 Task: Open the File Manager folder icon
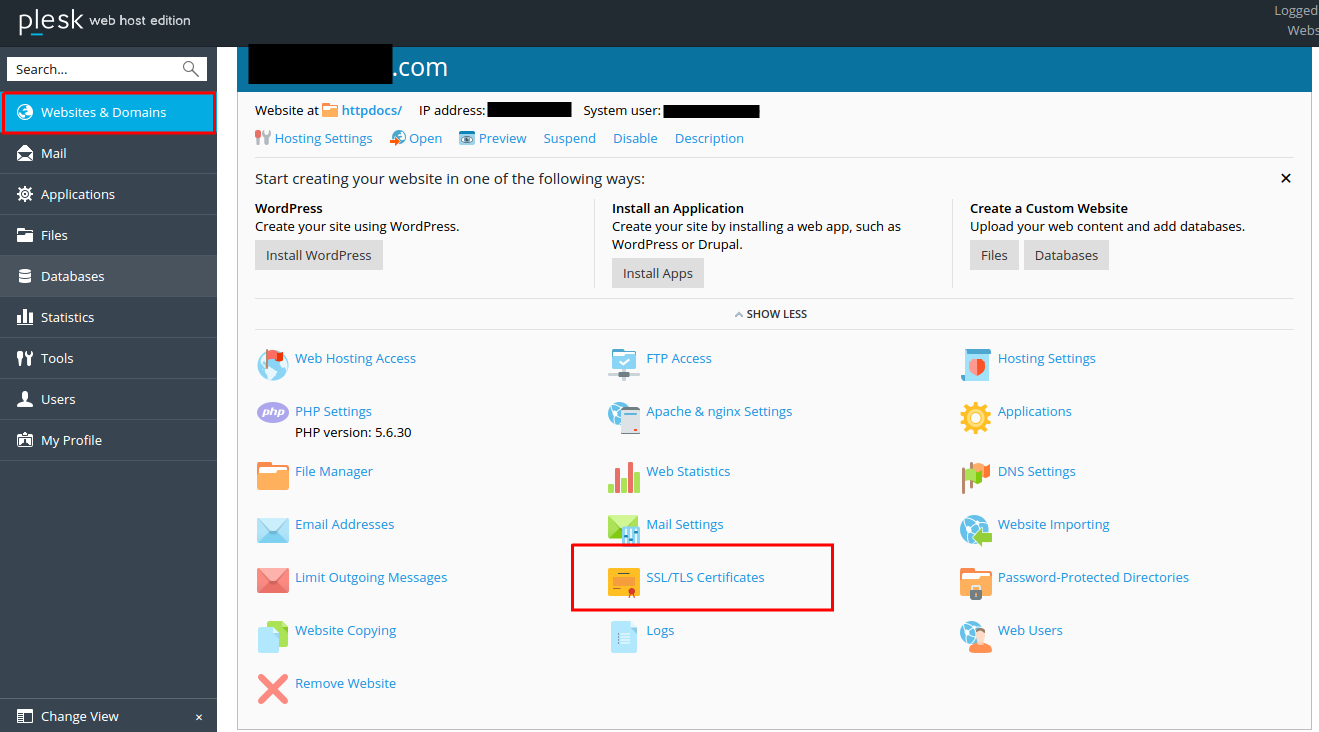(x=273, y=475)
